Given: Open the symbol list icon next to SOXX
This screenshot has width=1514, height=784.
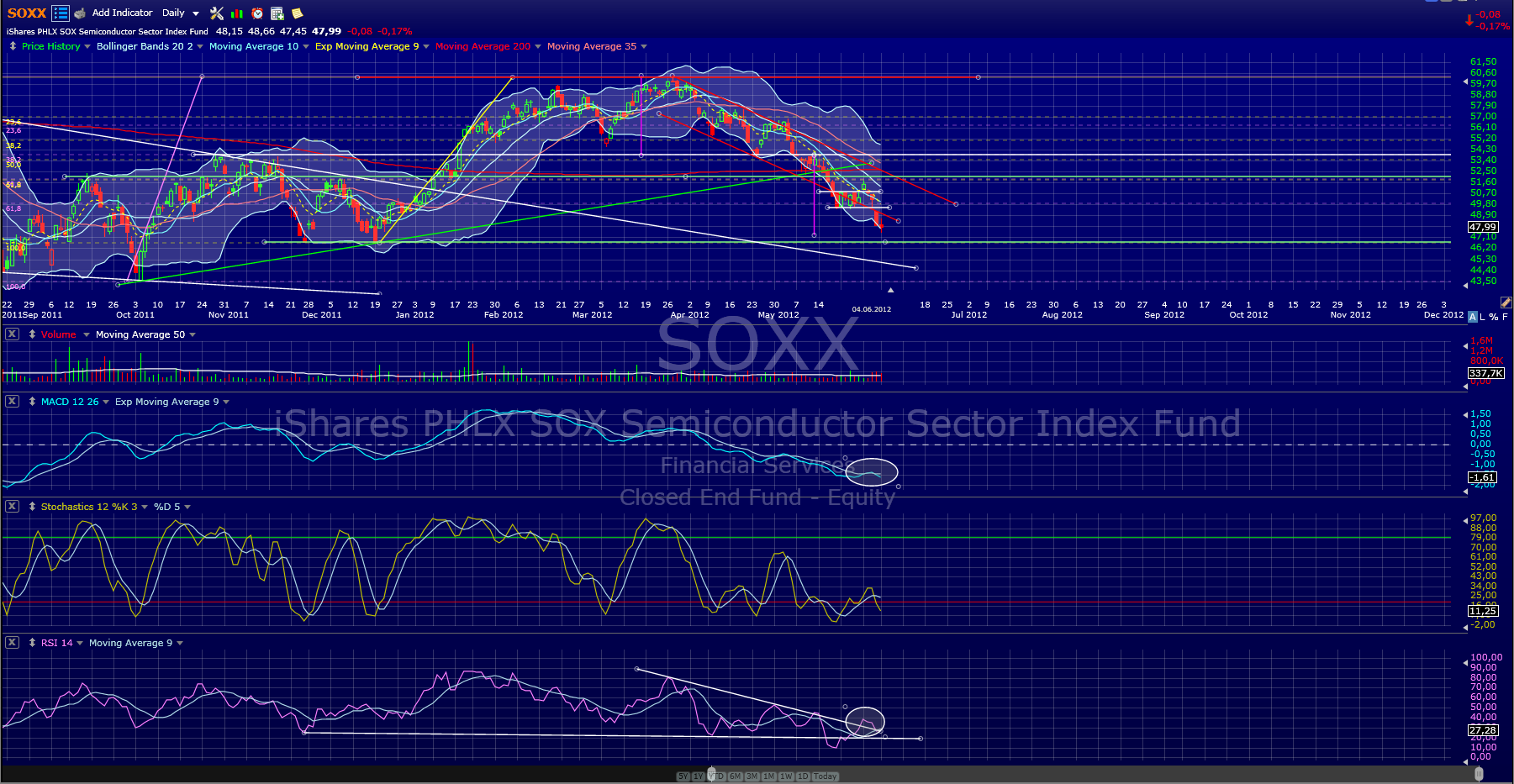Looking at the screenshot, I should [60, 13].
